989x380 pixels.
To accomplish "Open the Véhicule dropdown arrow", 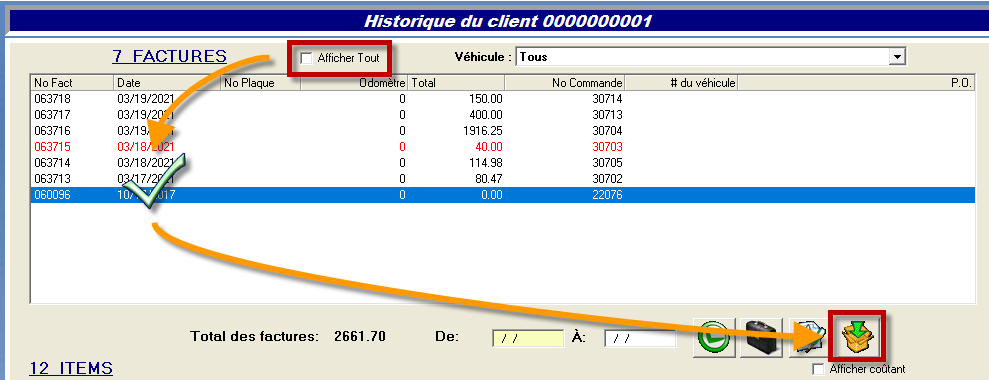I will 896,57.
